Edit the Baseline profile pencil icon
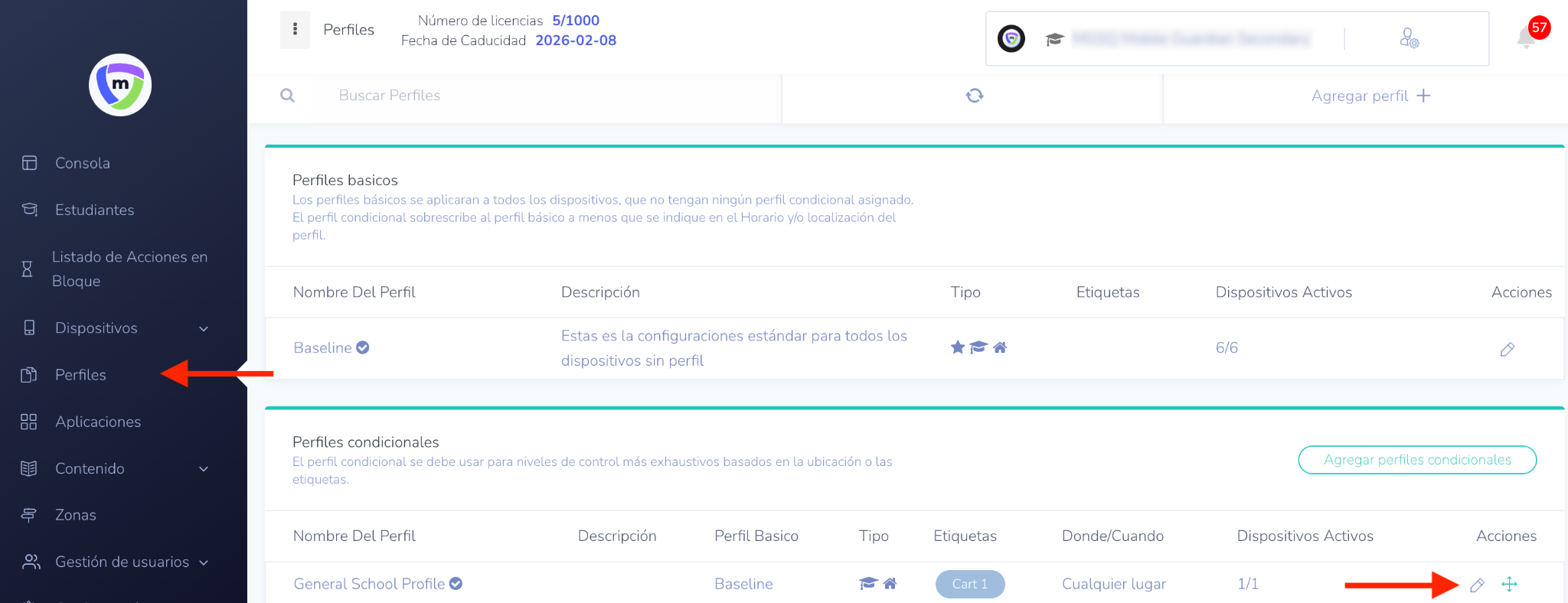 (x=1507, y=350)
